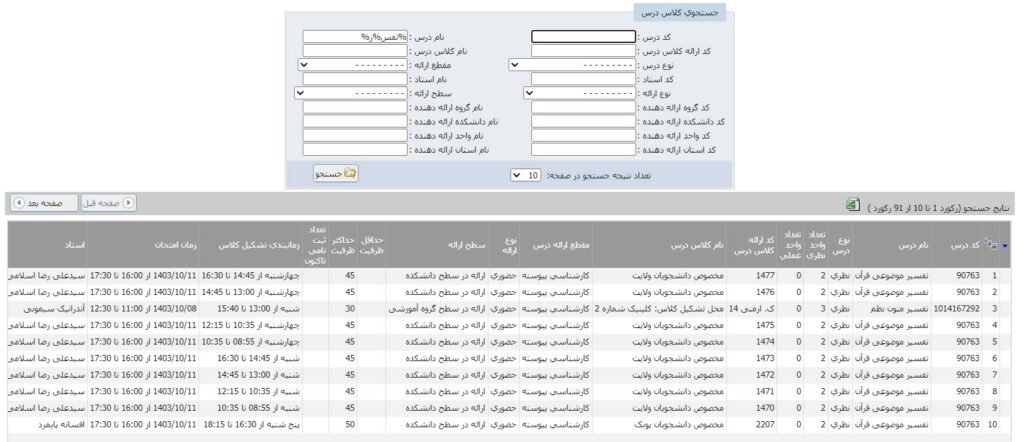Go to next page with صفحه بعد
Image resolution: width=1024 pixels, height=442 pixels.
(x=45, y=203)
